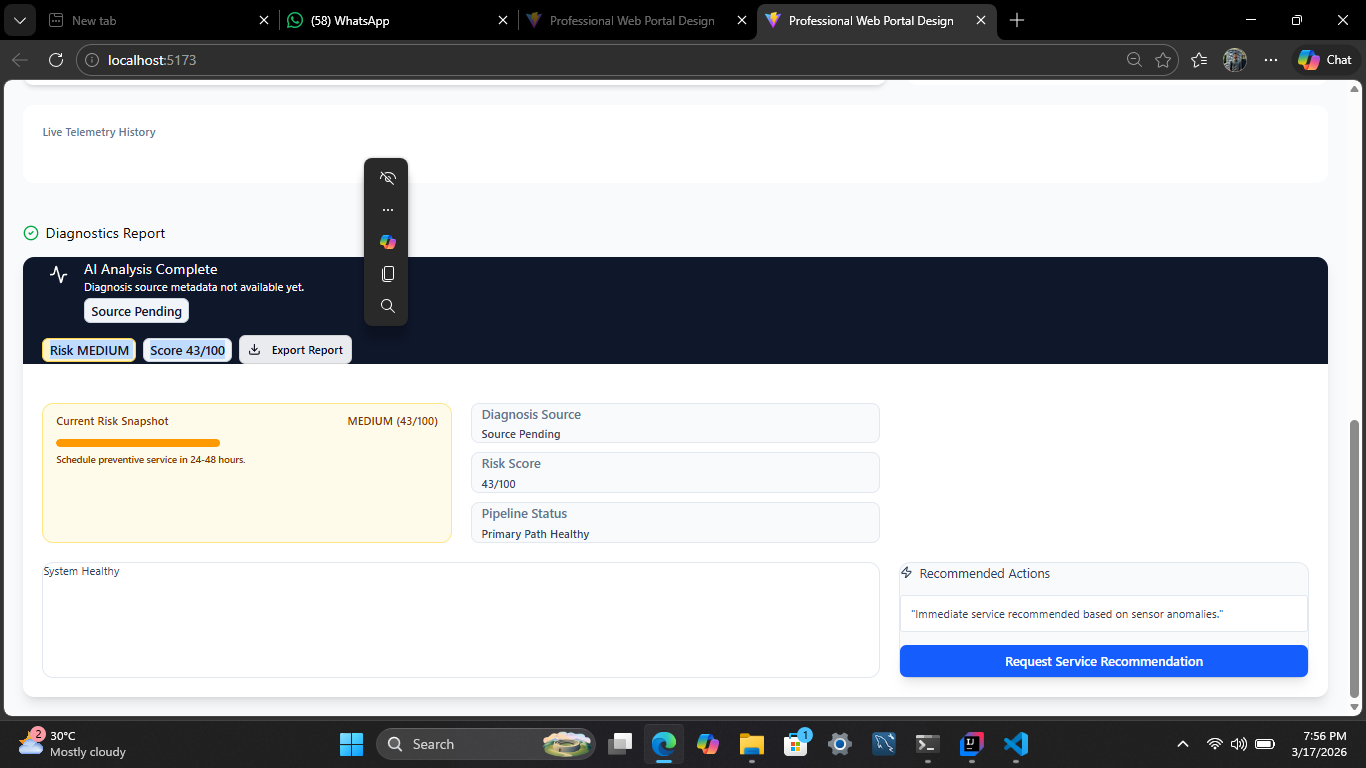Click the localhost:5173 address field
This screenshot has width=1366, height=768.
coord(600,60)
